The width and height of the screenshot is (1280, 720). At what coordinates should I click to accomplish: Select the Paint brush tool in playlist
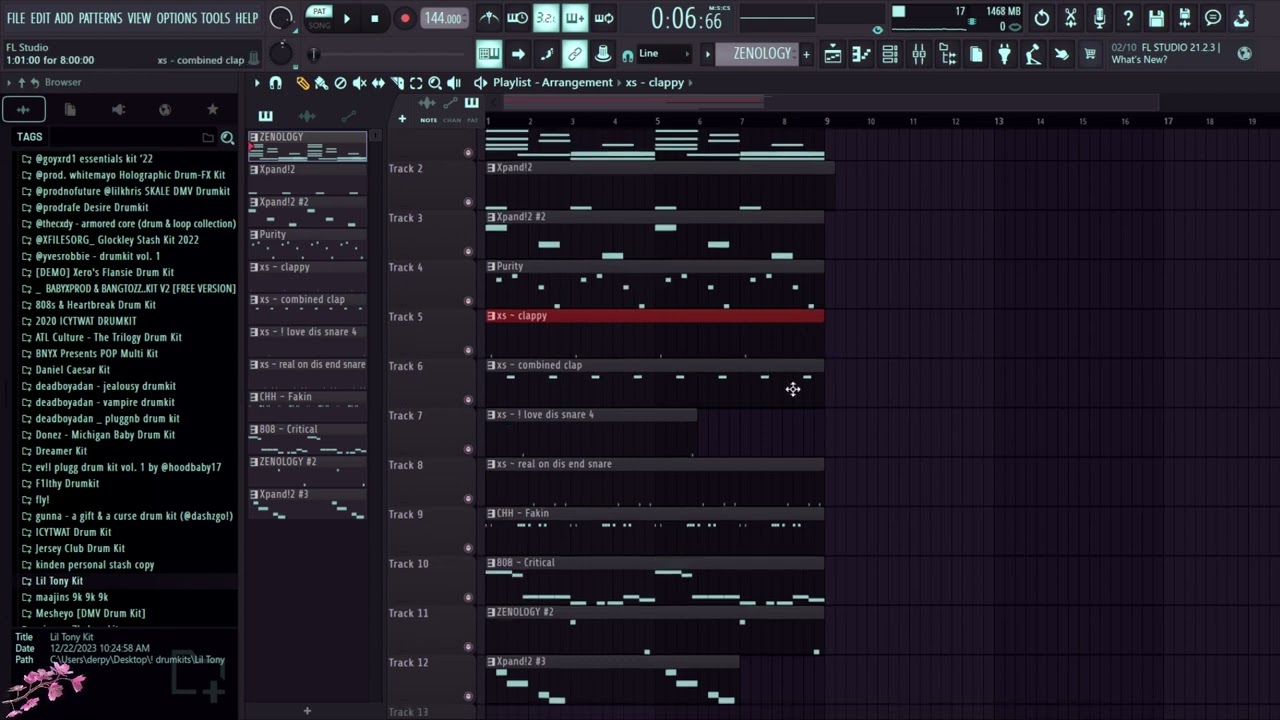tap(321, 83)
